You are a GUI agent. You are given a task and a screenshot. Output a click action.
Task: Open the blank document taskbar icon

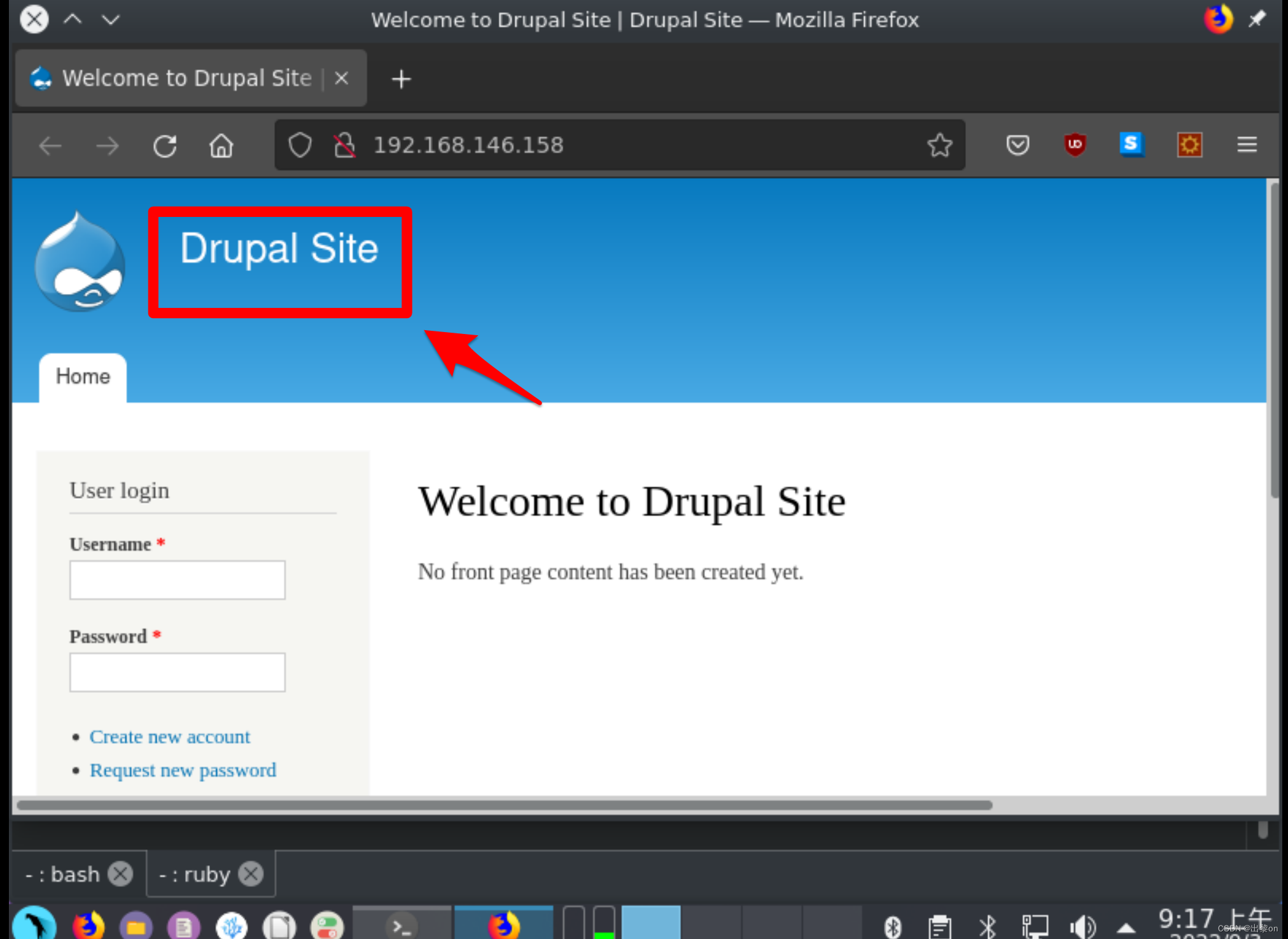(279, 926)
